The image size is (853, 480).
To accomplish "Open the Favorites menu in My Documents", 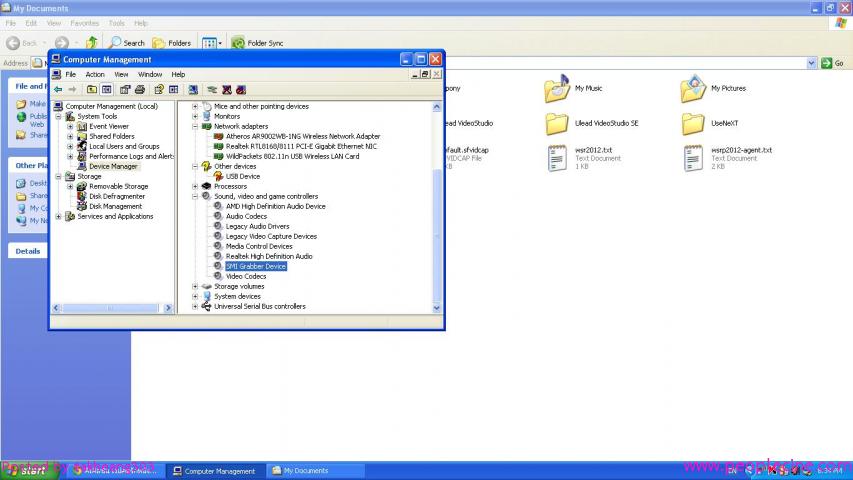I will [85, 23].
